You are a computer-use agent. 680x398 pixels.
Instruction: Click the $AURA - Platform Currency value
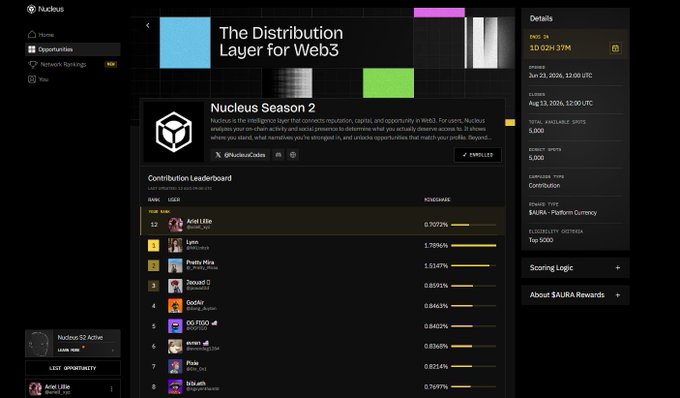pyautogui.click(x=562, y=213)
